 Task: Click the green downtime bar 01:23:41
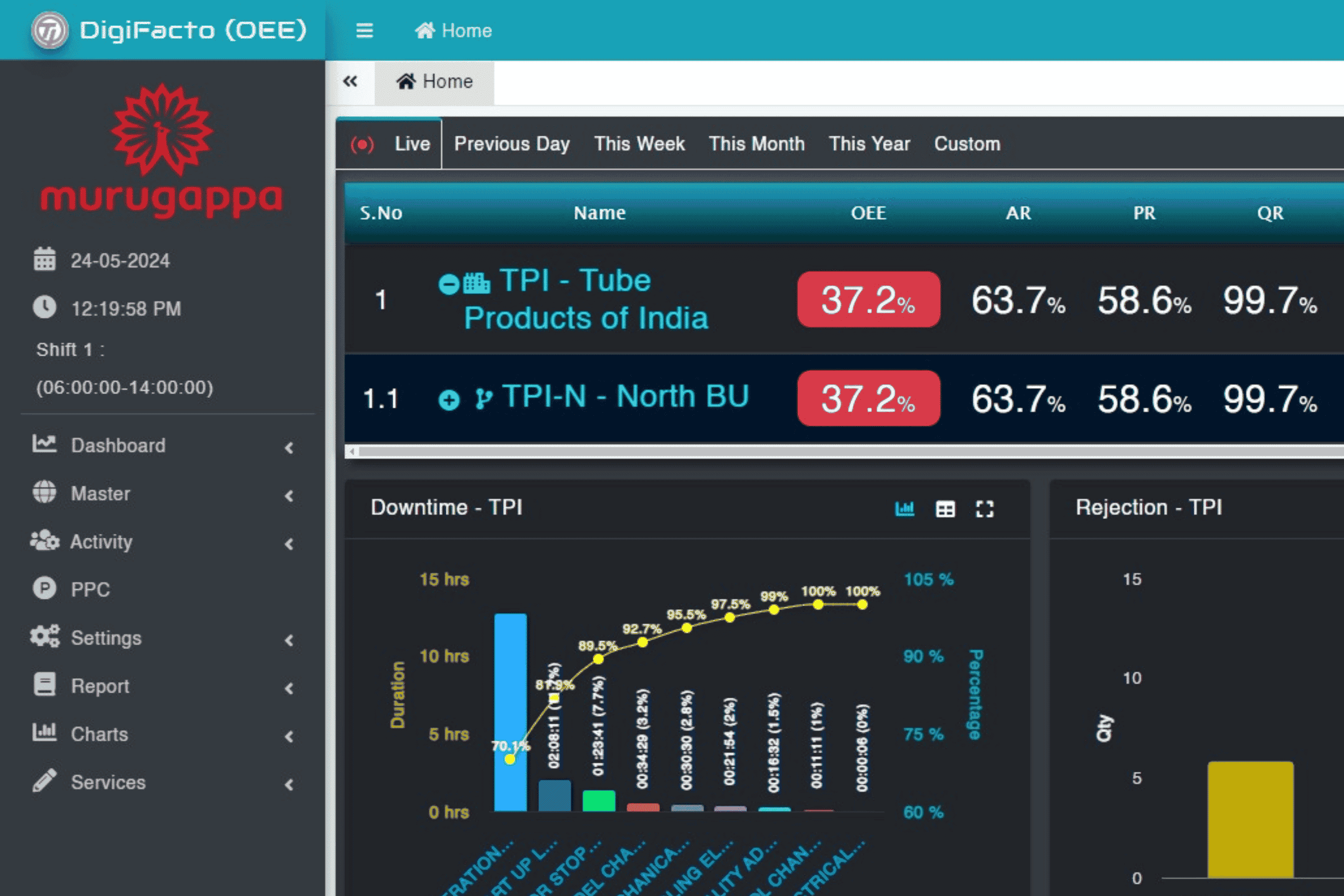pyautogui.click(x=599, y=800)
